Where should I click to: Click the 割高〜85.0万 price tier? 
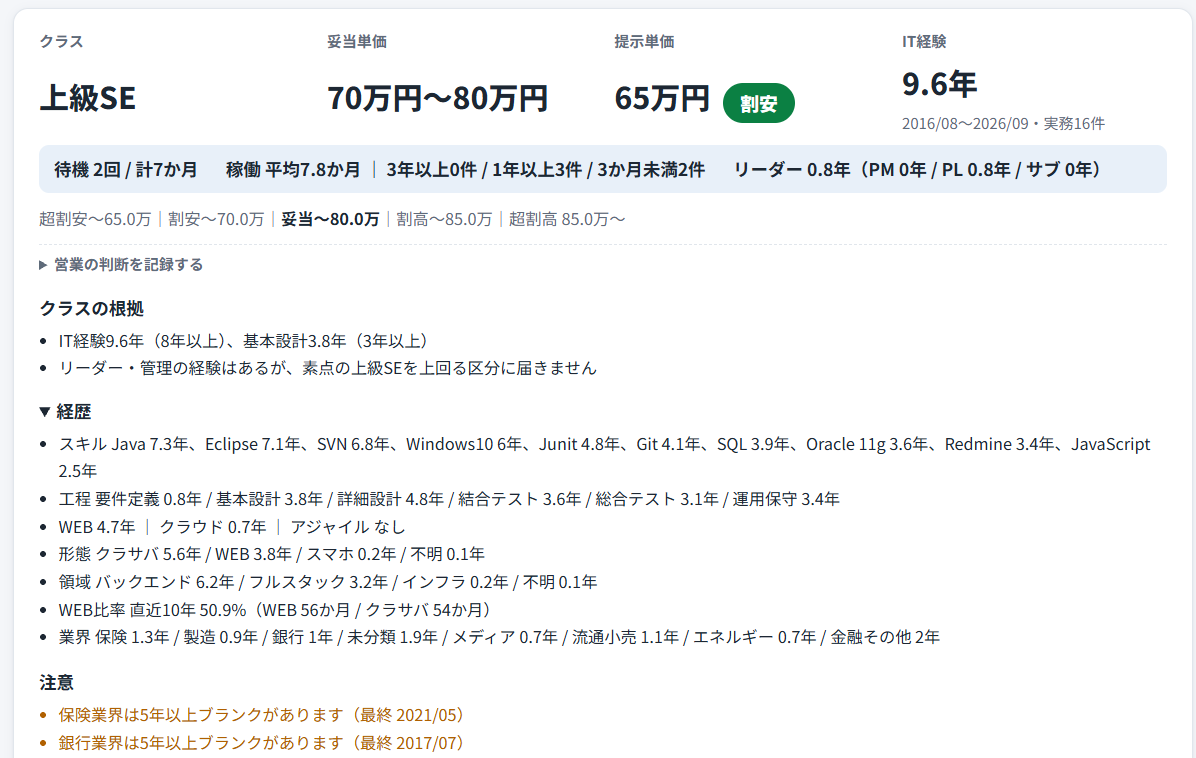[x=444, y=220]
